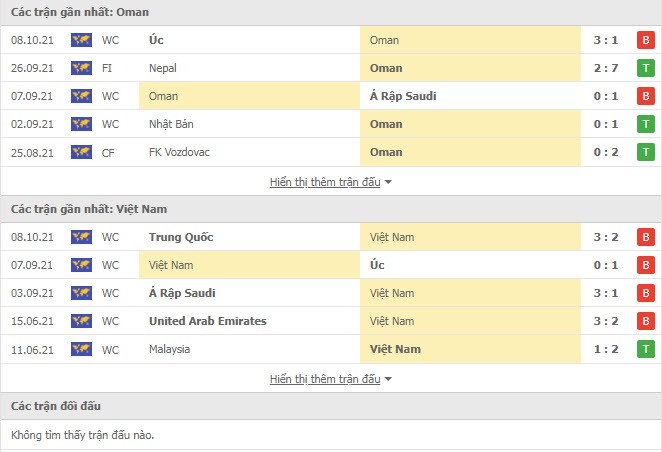Viewport: 662px width, 452px height.
Task: Click the red B badge on the United Arab Emirates row
Action: click(646, 321)
